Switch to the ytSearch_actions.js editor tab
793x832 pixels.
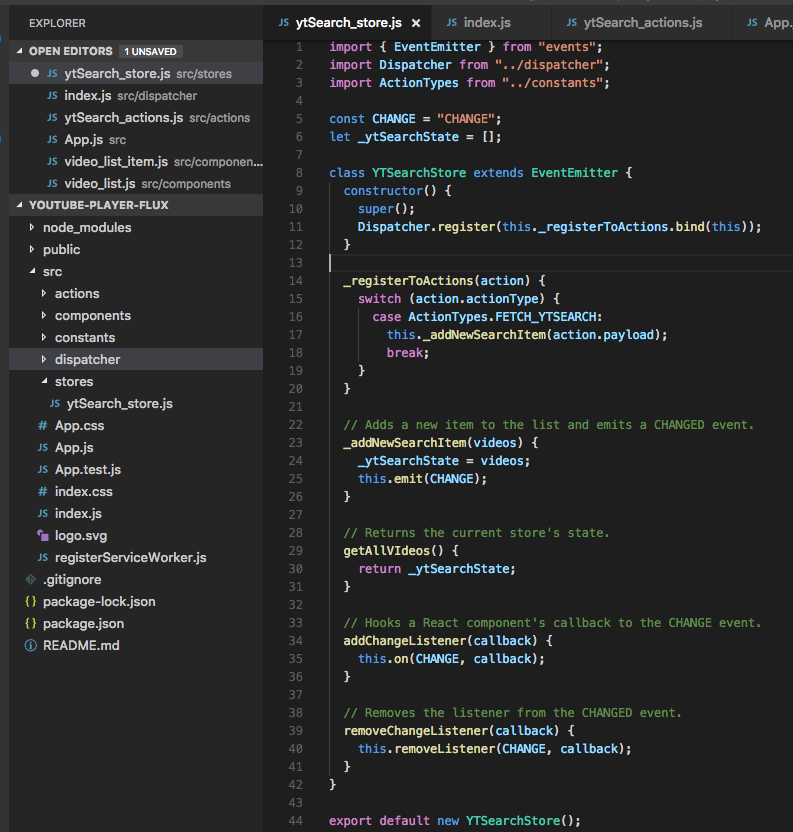point(642,23)
